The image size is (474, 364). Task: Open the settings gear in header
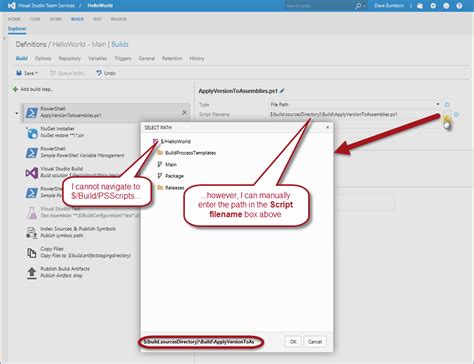[433, 6]
